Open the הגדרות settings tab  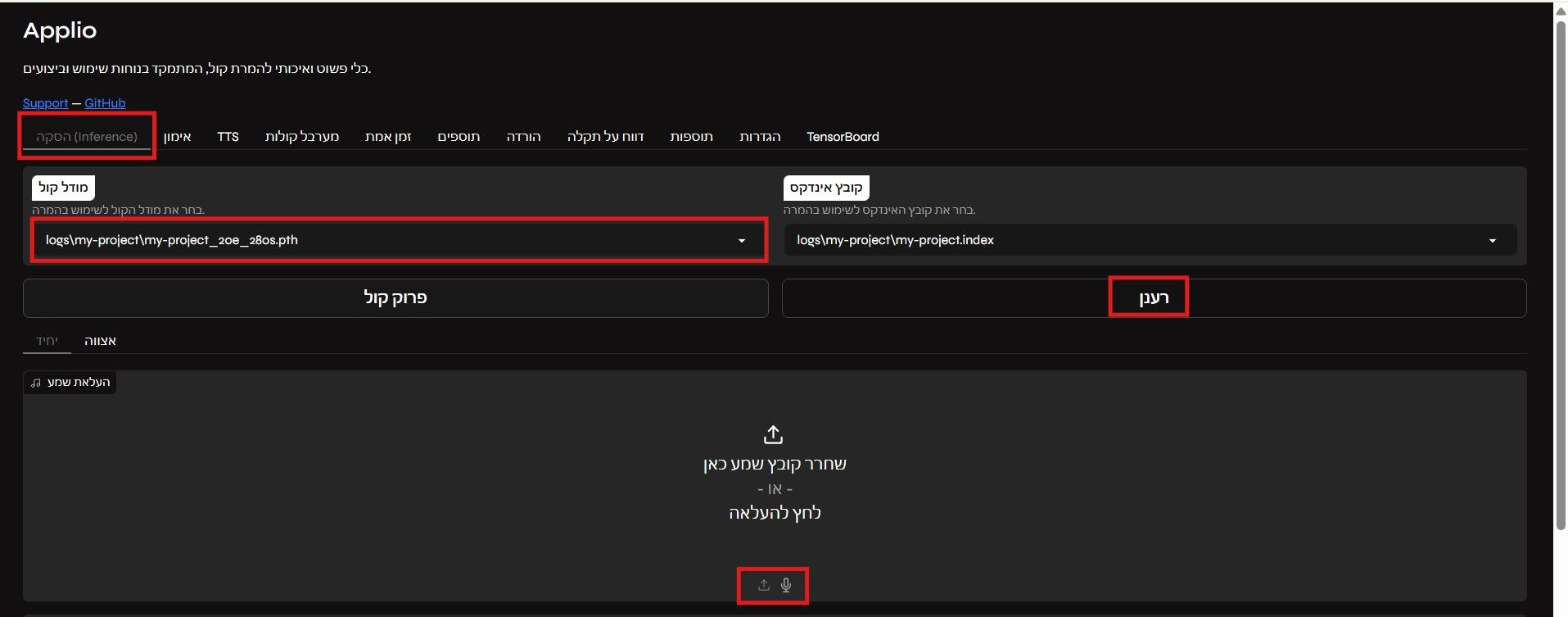pyautogui.click(x=760, y=137)
